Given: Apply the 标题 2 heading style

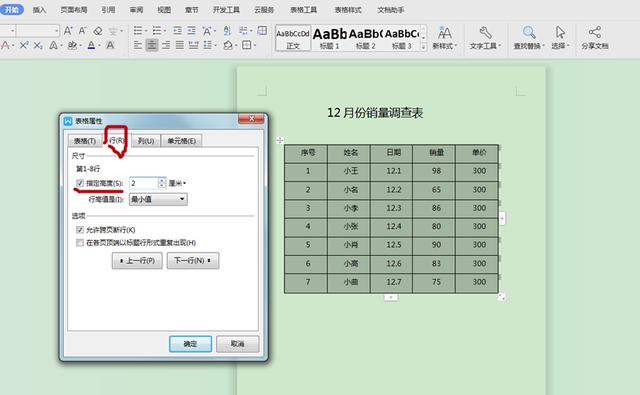Looking at the screenshot, I should (365, 38).
